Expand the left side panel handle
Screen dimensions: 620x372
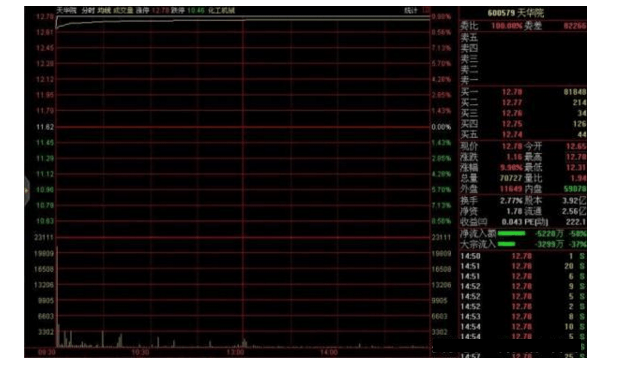pyautogui.click(x=27, y=191)
